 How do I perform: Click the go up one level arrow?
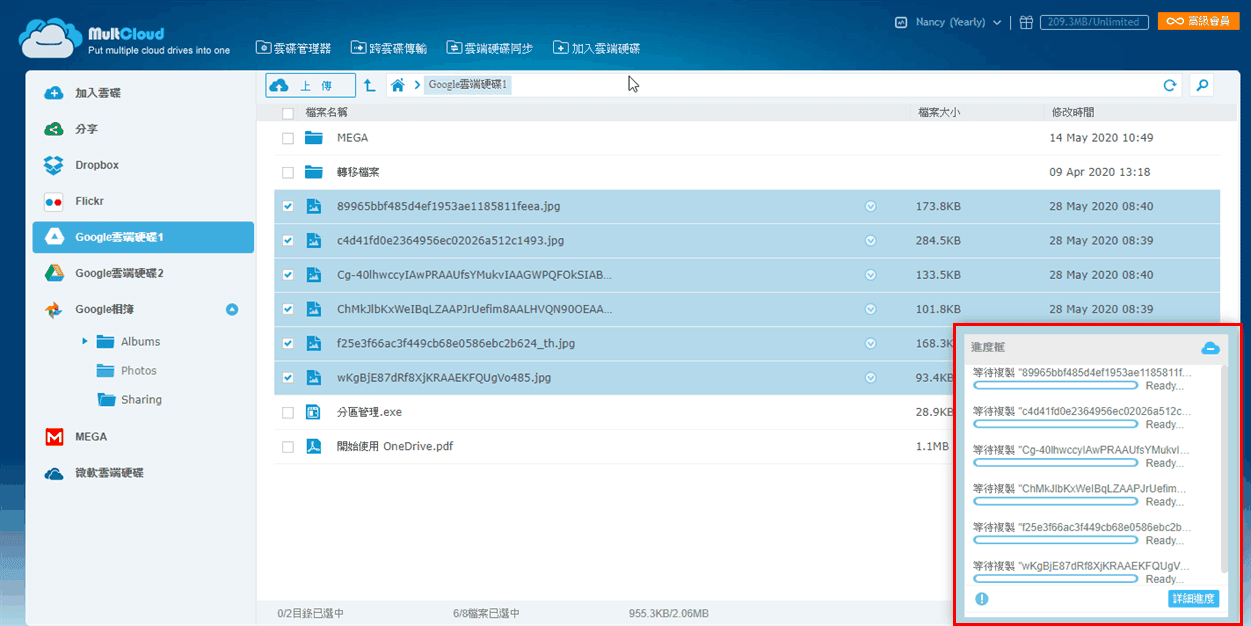(370, 86)
